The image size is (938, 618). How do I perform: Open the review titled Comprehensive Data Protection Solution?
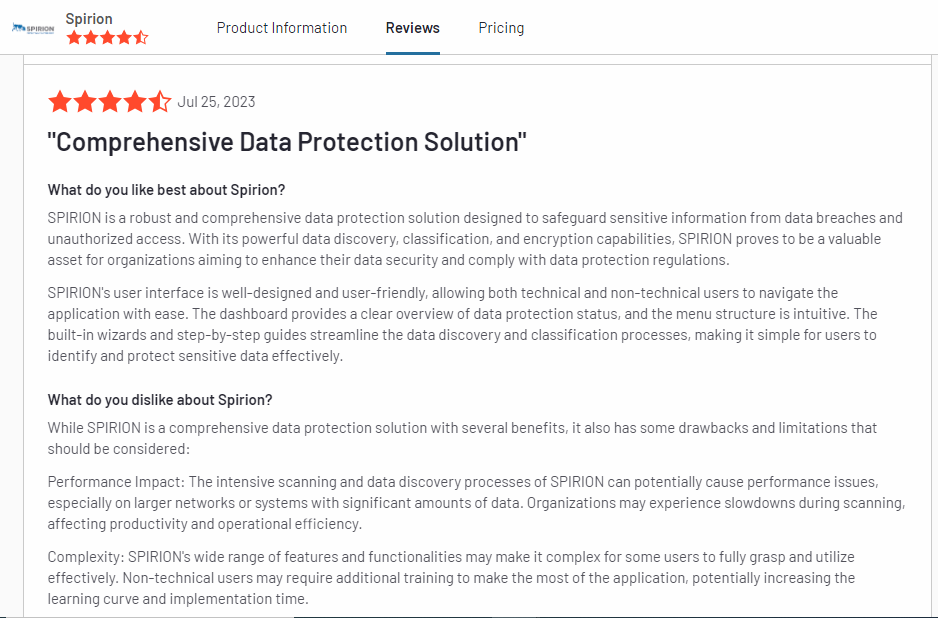pos(288,141)
